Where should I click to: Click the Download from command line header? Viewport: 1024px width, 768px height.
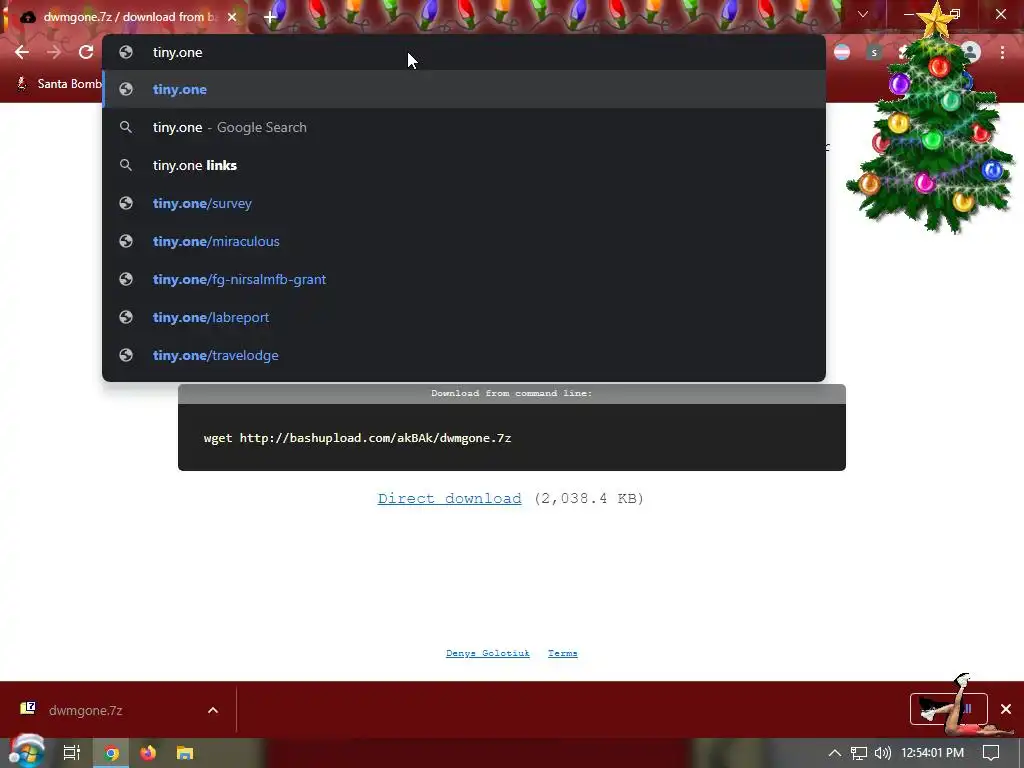tap(511, 393)
